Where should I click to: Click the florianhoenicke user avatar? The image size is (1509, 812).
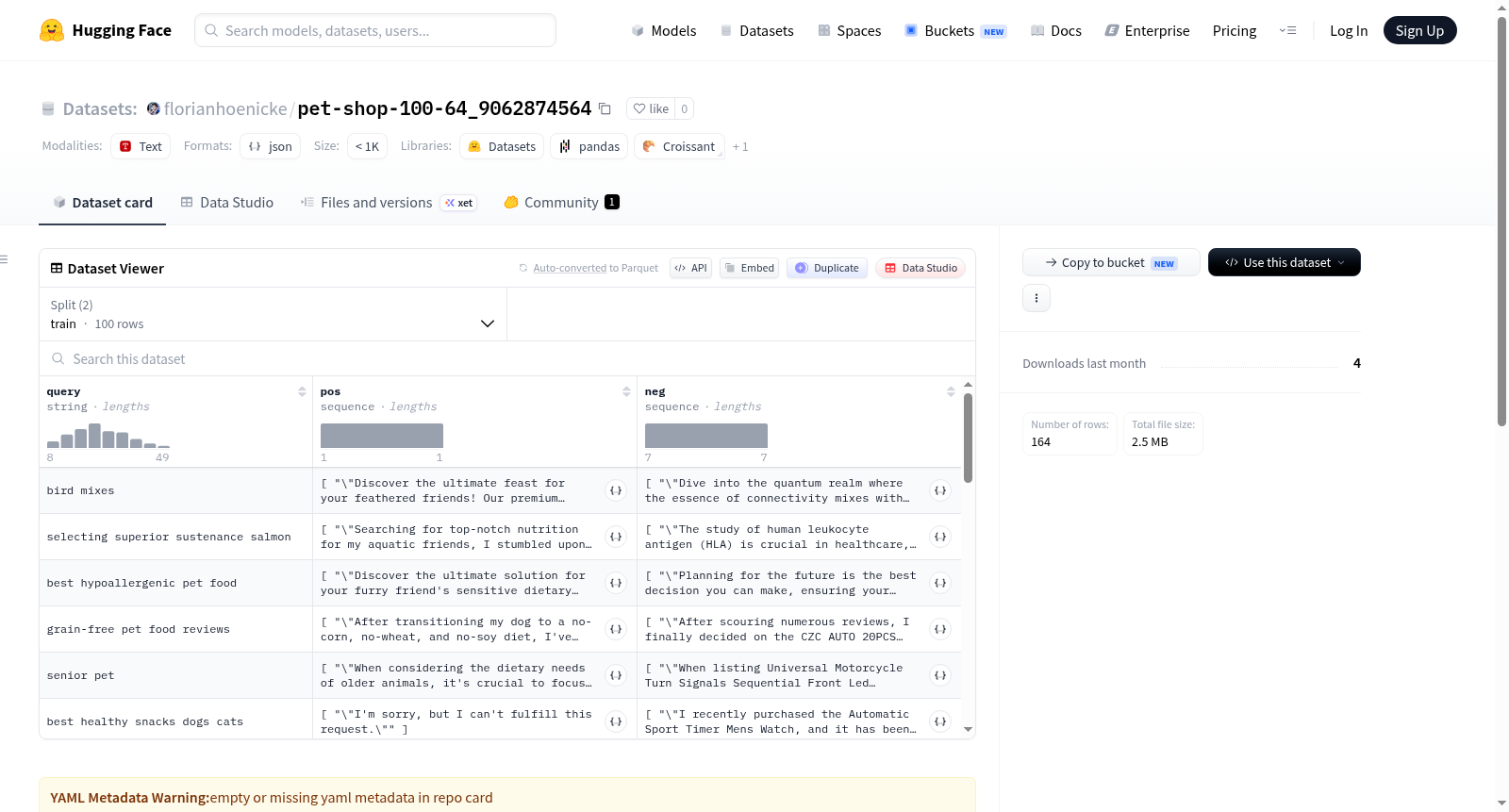pyautogui.click(x=154, y=108)
